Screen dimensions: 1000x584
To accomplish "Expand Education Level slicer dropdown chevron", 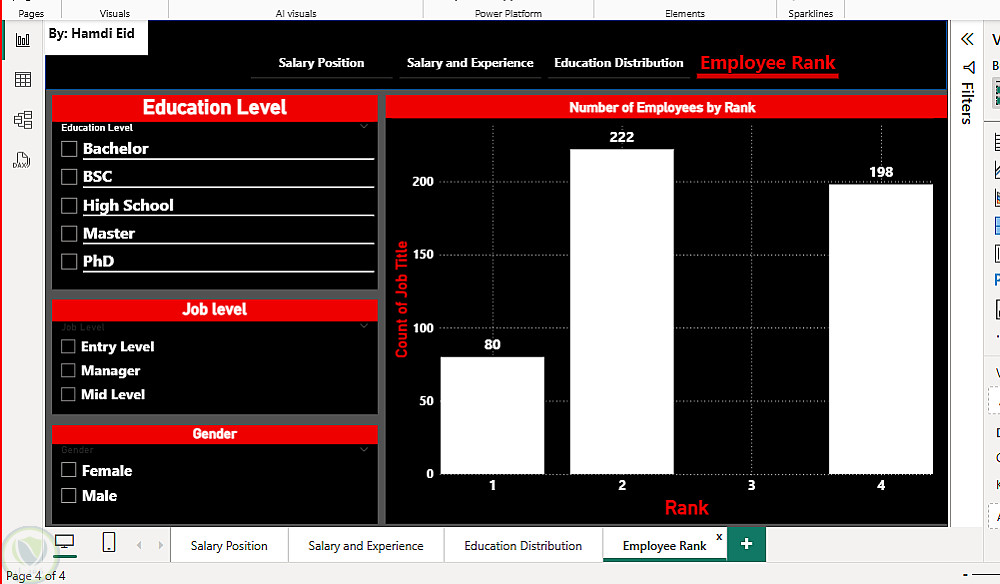I will (364, 126).
